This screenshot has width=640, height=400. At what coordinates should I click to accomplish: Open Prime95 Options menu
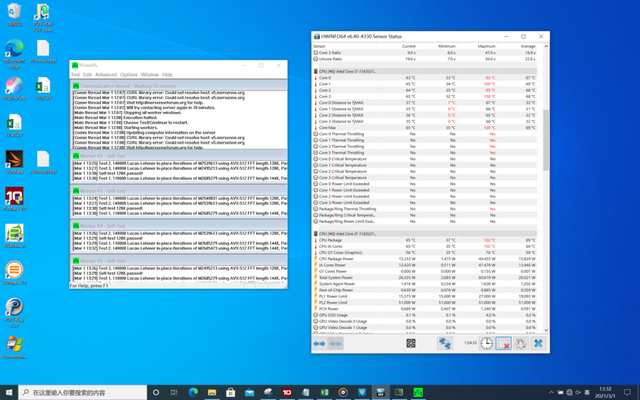[x=129, y=75]
